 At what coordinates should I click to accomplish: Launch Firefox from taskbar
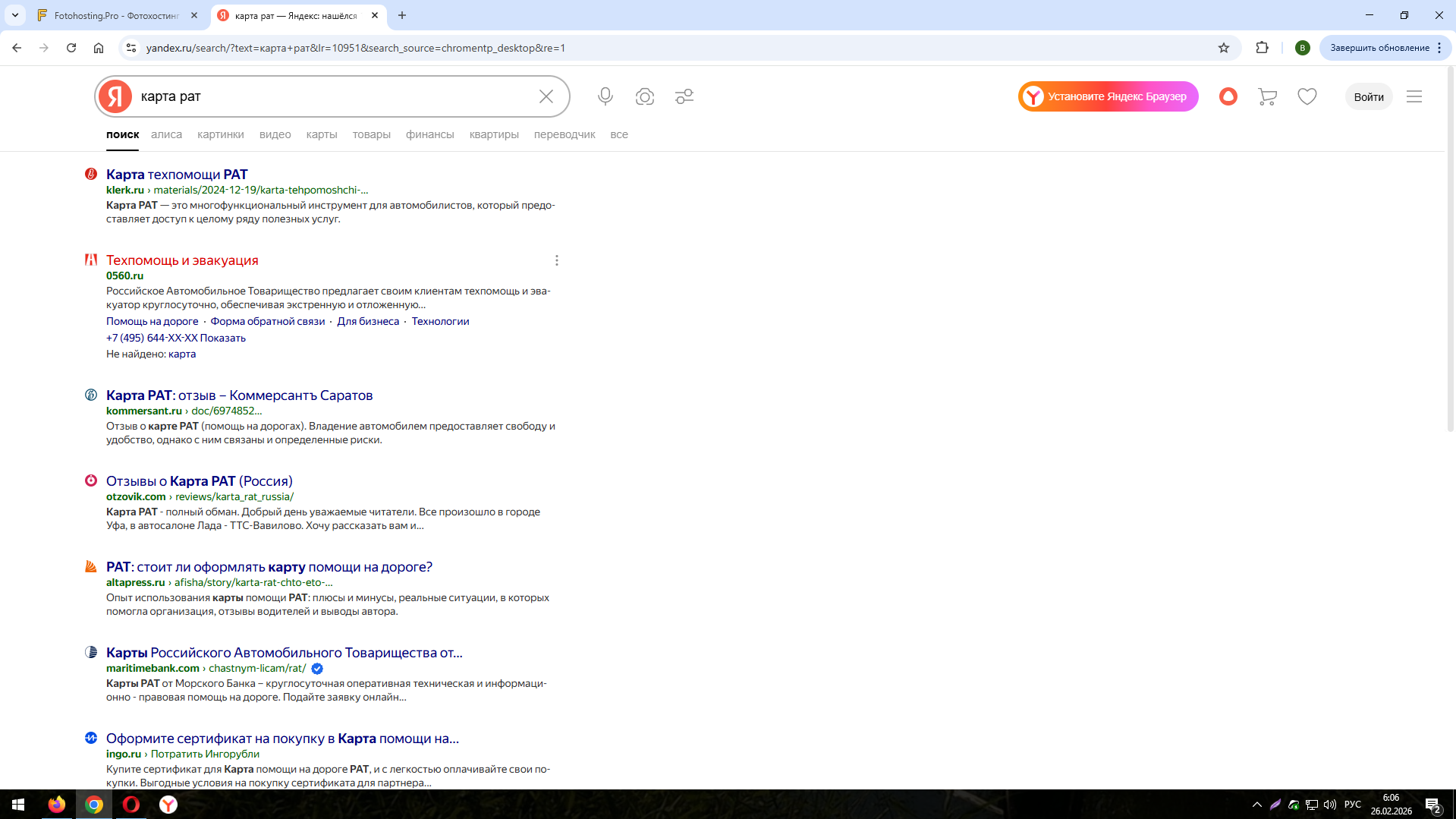(x=57, y=805)
